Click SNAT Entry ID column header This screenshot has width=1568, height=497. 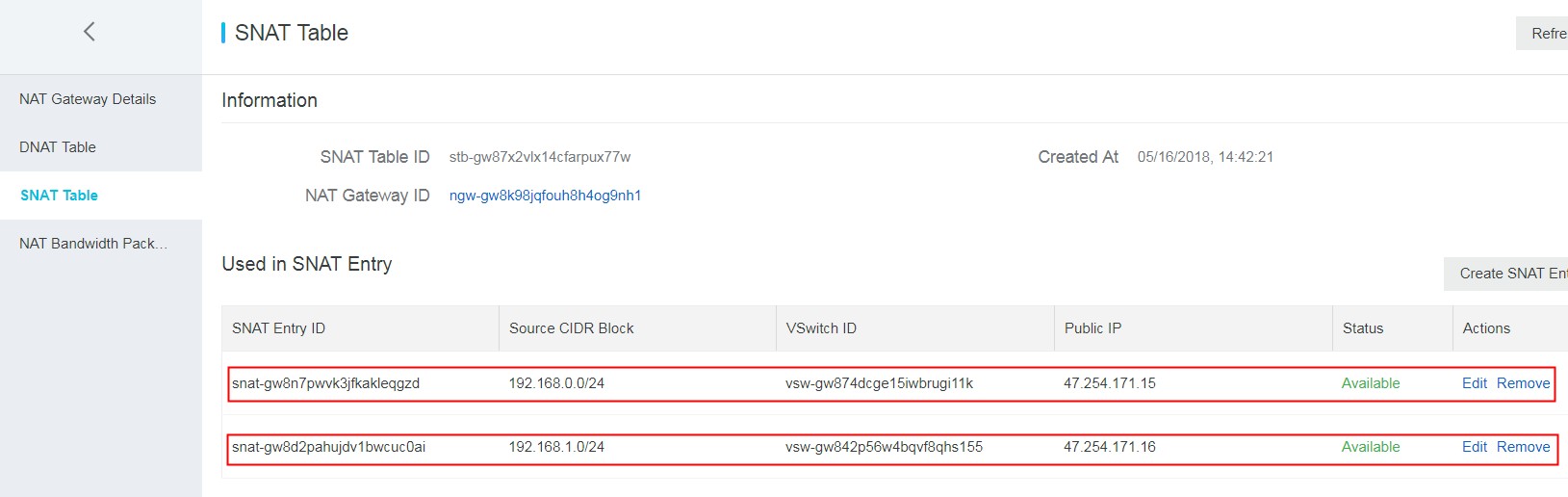tap(279, 328)
